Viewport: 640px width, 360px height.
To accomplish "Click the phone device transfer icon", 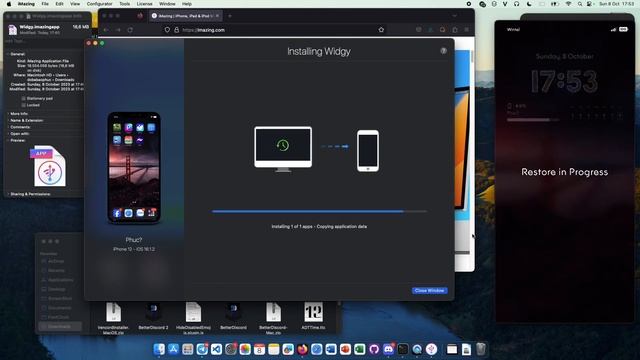I will tap(368, 151).
